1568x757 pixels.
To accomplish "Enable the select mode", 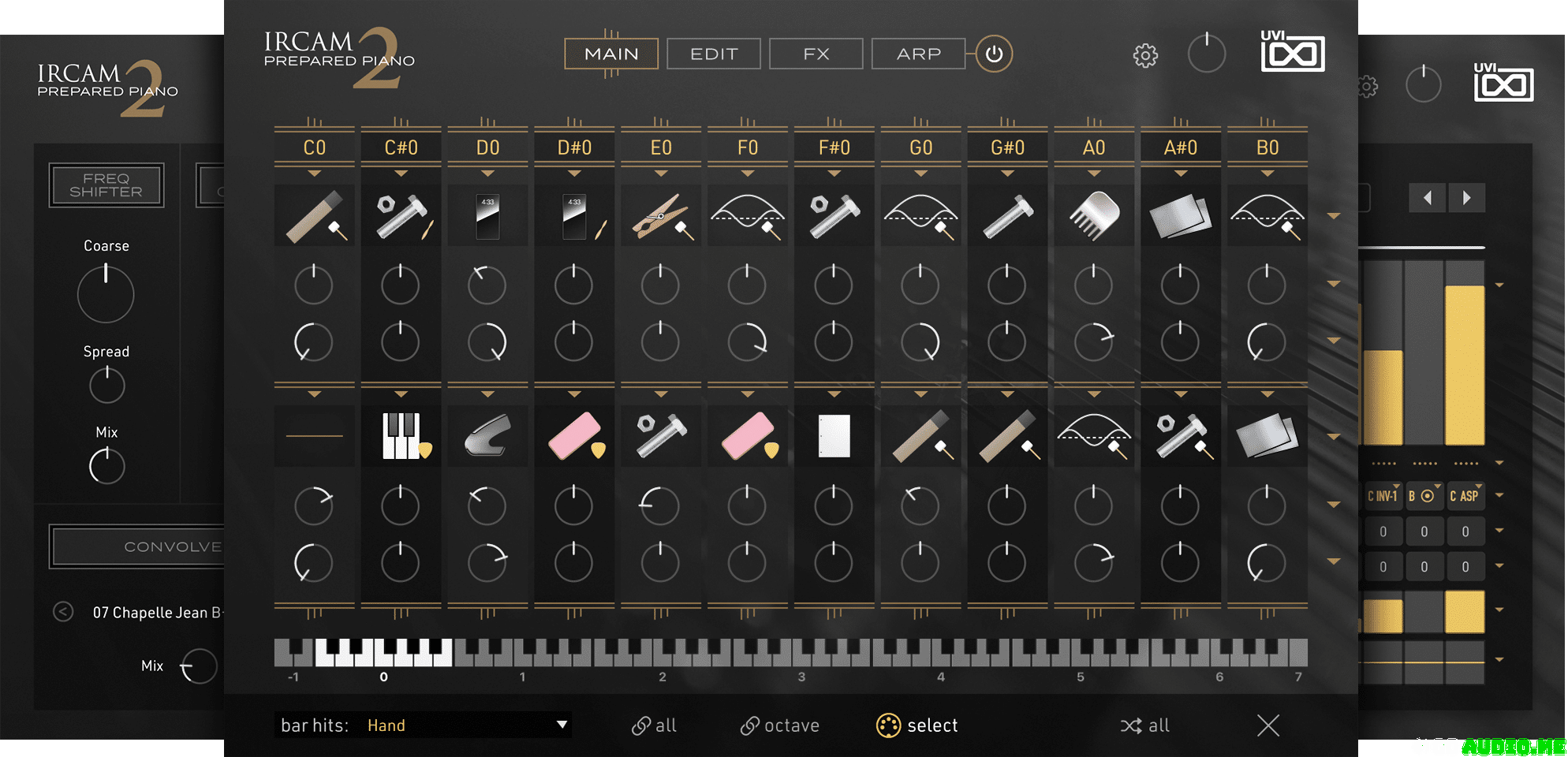I will [x=917, y=725].
